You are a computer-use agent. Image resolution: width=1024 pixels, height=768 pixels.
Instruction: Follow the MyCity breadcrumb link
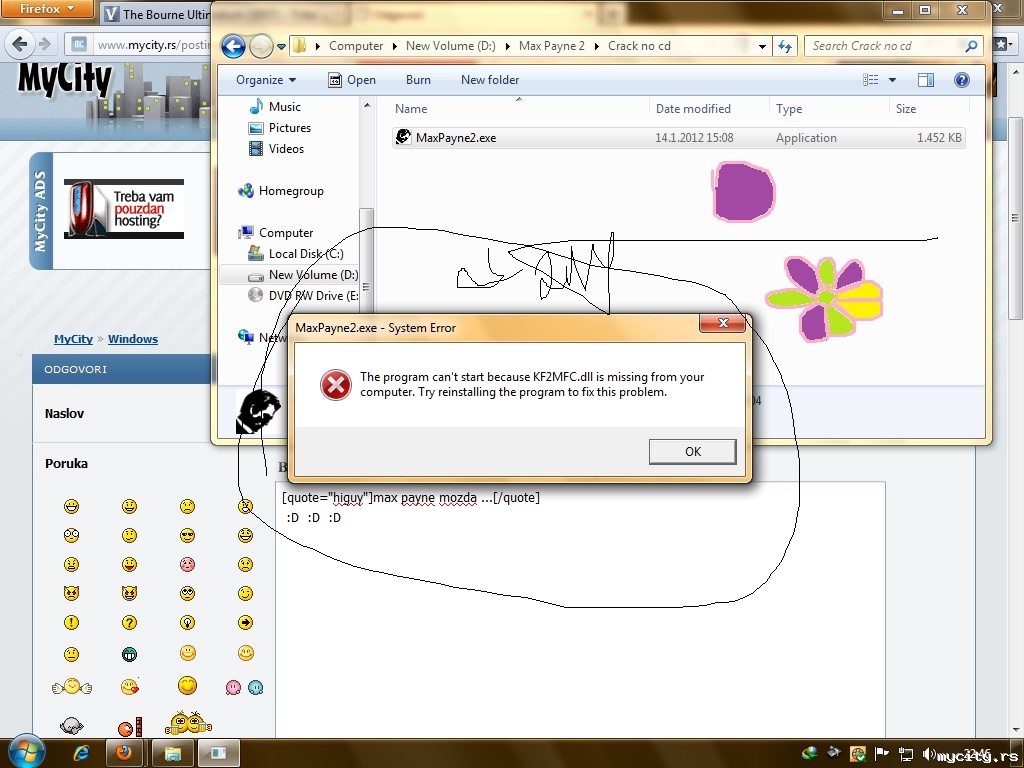[73, 339]
